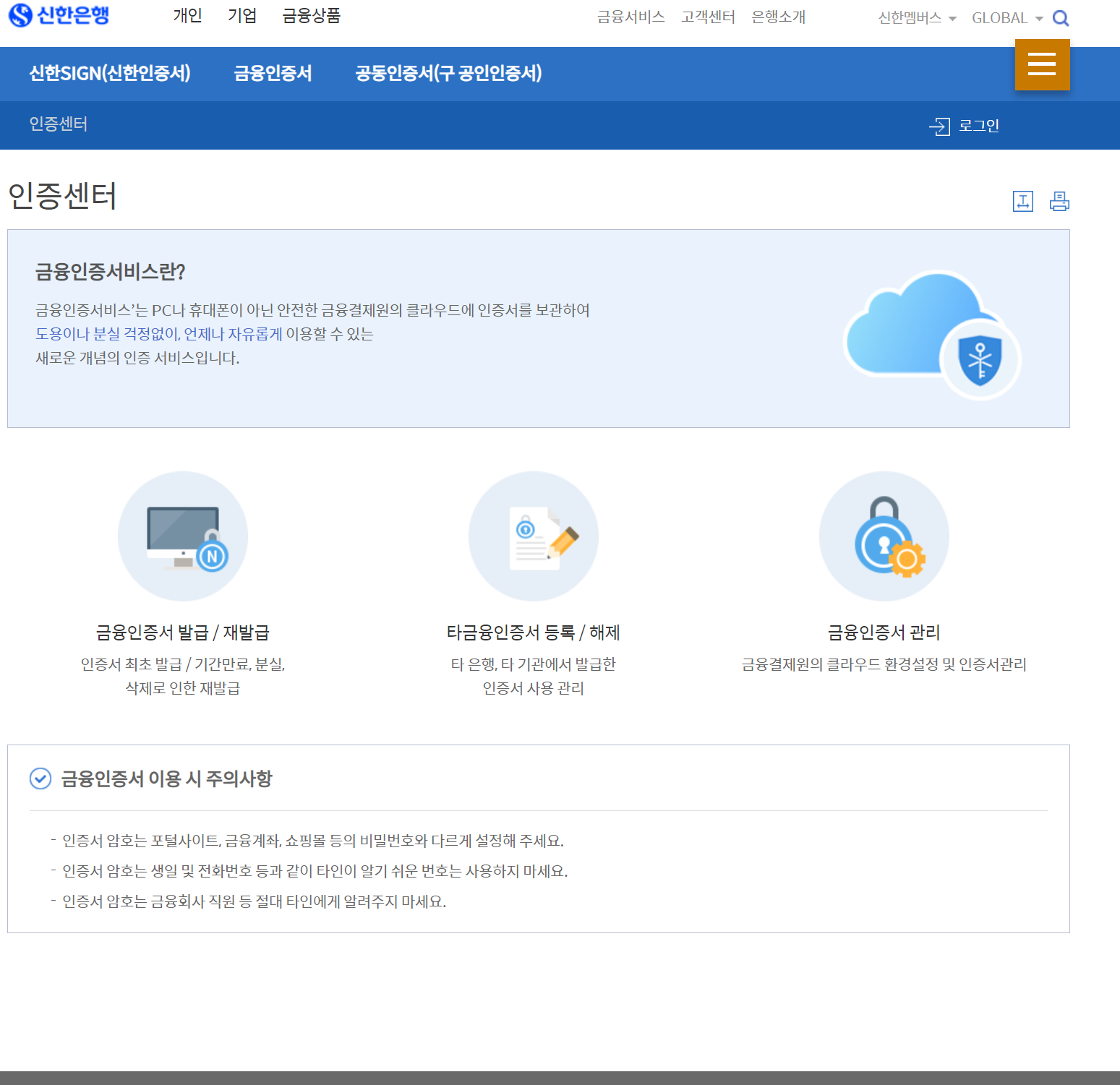This screenshot has height=1085, width=1120.
Task: Open the orange hamburger menu
Action: (1042, 64)
